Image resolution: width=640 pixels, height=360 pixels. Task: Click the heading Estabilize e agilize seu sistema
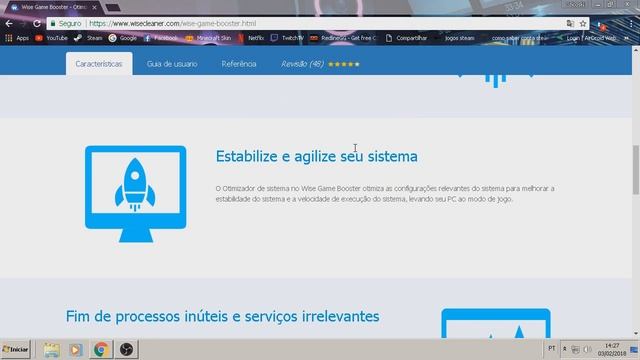pos(316,156)
